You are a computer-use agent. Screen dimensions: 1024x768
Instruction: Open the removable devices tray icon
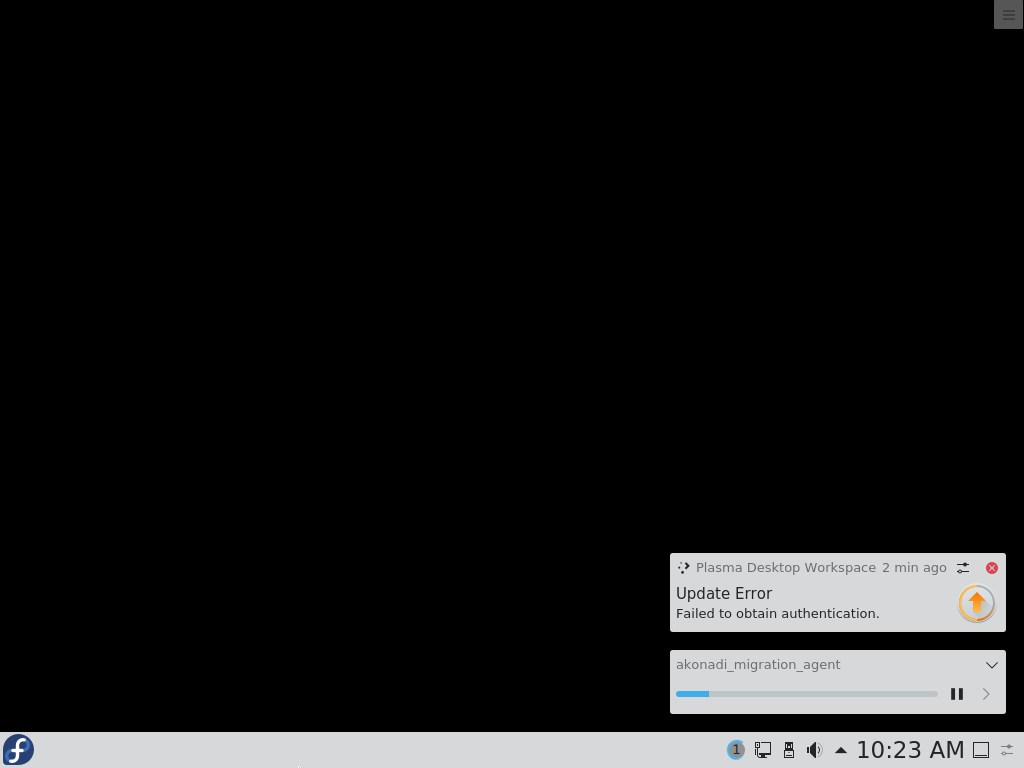(789, 750)
